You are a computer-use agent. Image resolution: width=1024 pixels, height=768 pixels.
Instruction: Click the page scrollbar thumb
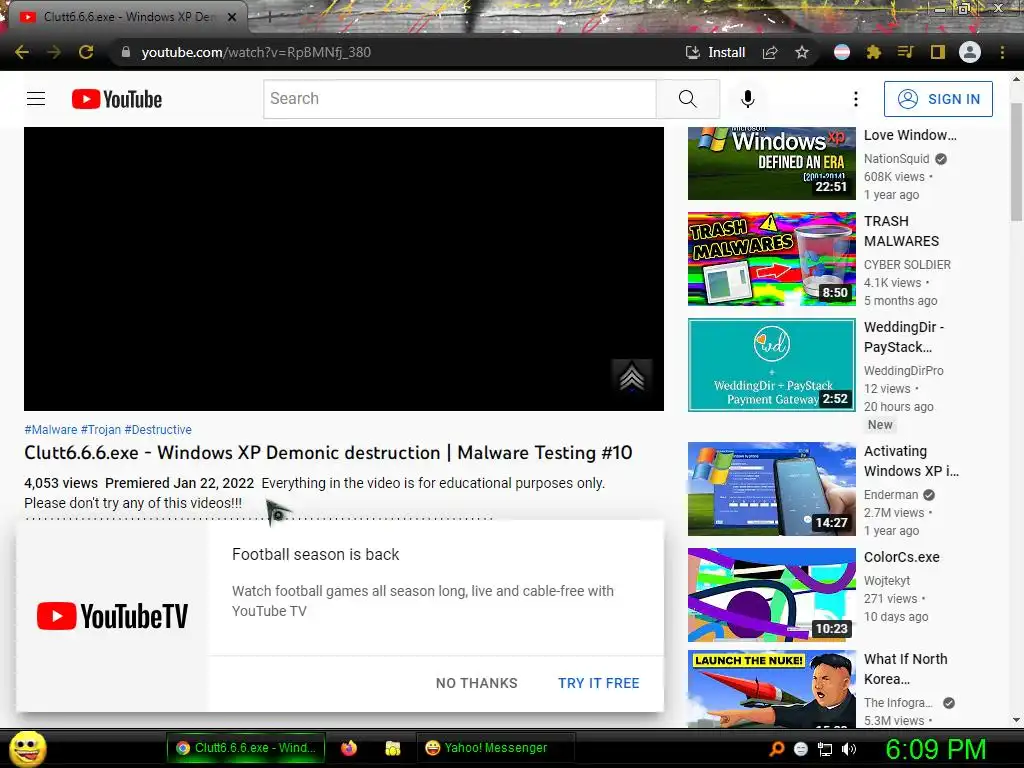coord(1016,162)
